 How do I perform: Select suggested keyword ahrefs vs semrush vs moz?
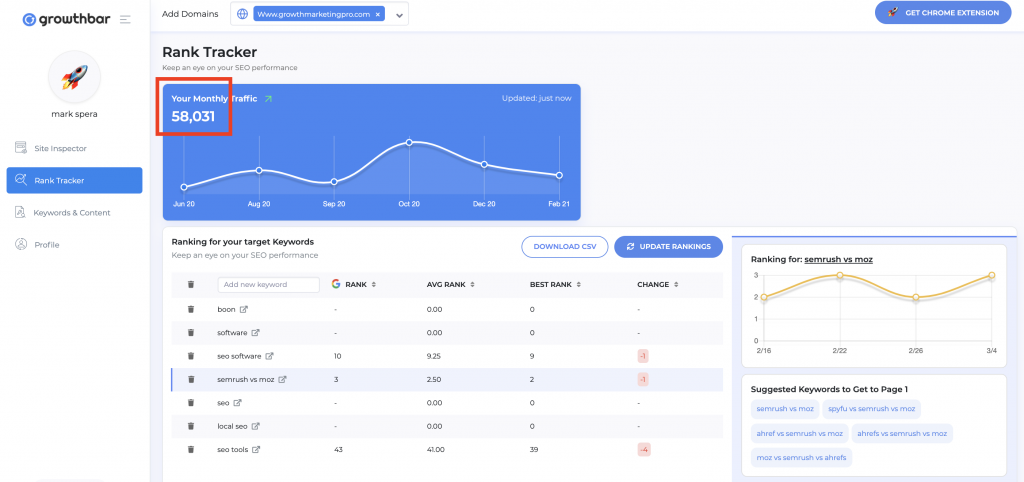902,433
